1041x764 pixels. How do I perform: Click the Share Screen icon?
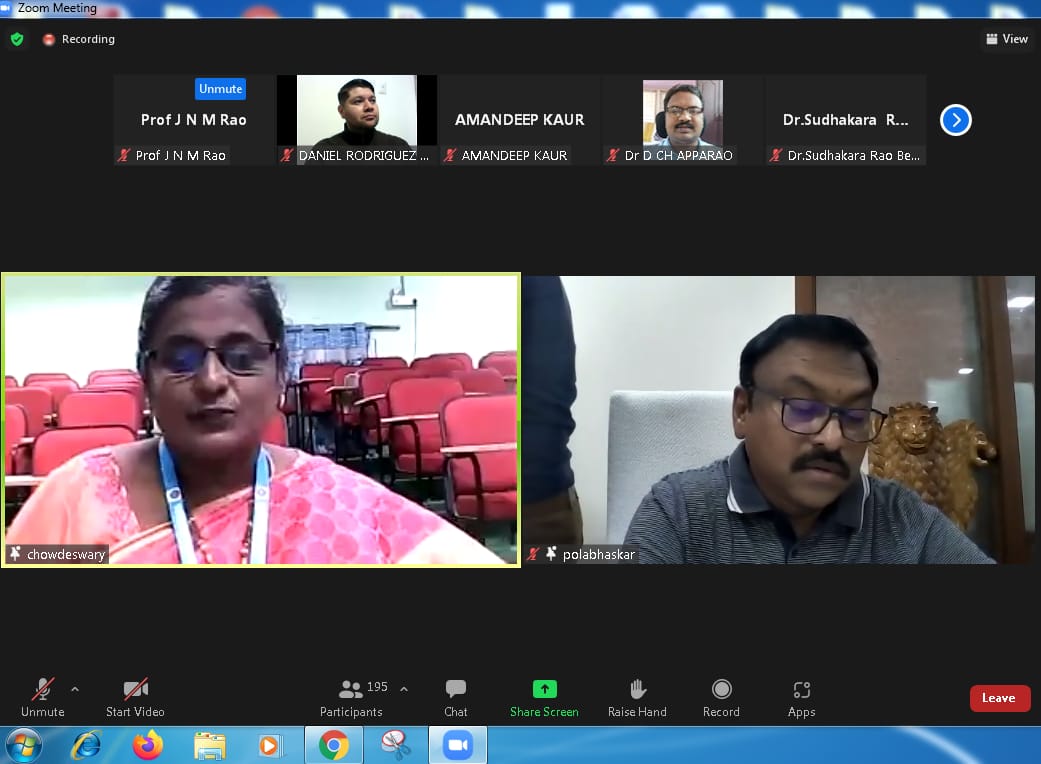(x=544, y=689)
